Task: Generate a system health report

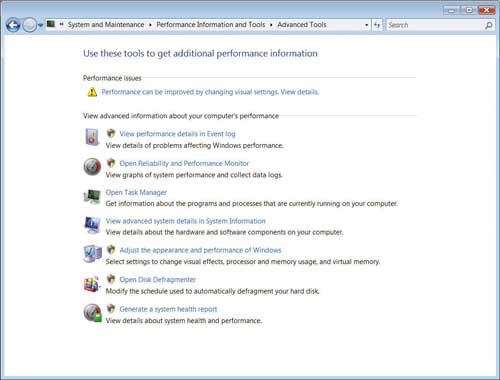Action: point(168,309)
